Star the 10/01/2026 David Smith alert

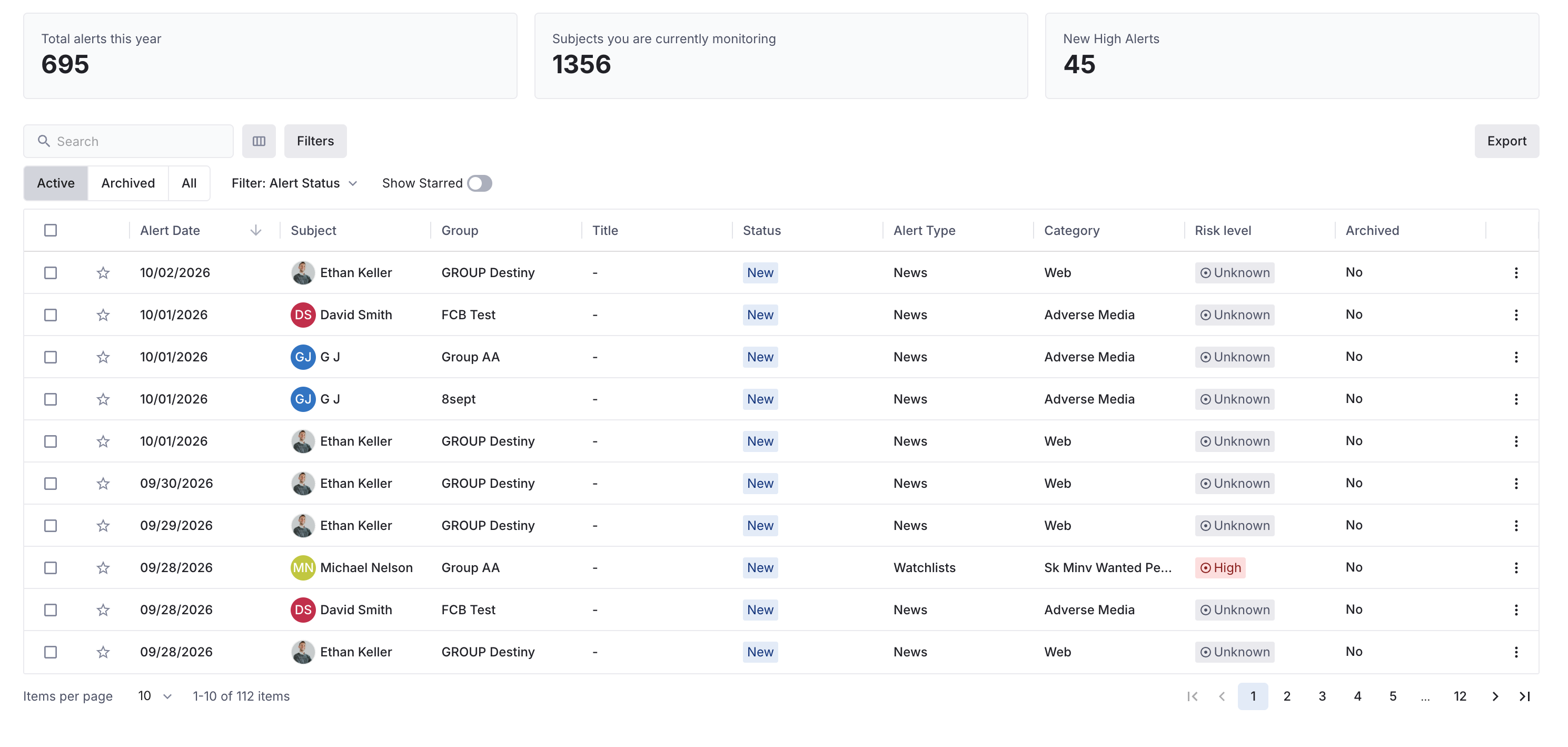pos(103,314)
